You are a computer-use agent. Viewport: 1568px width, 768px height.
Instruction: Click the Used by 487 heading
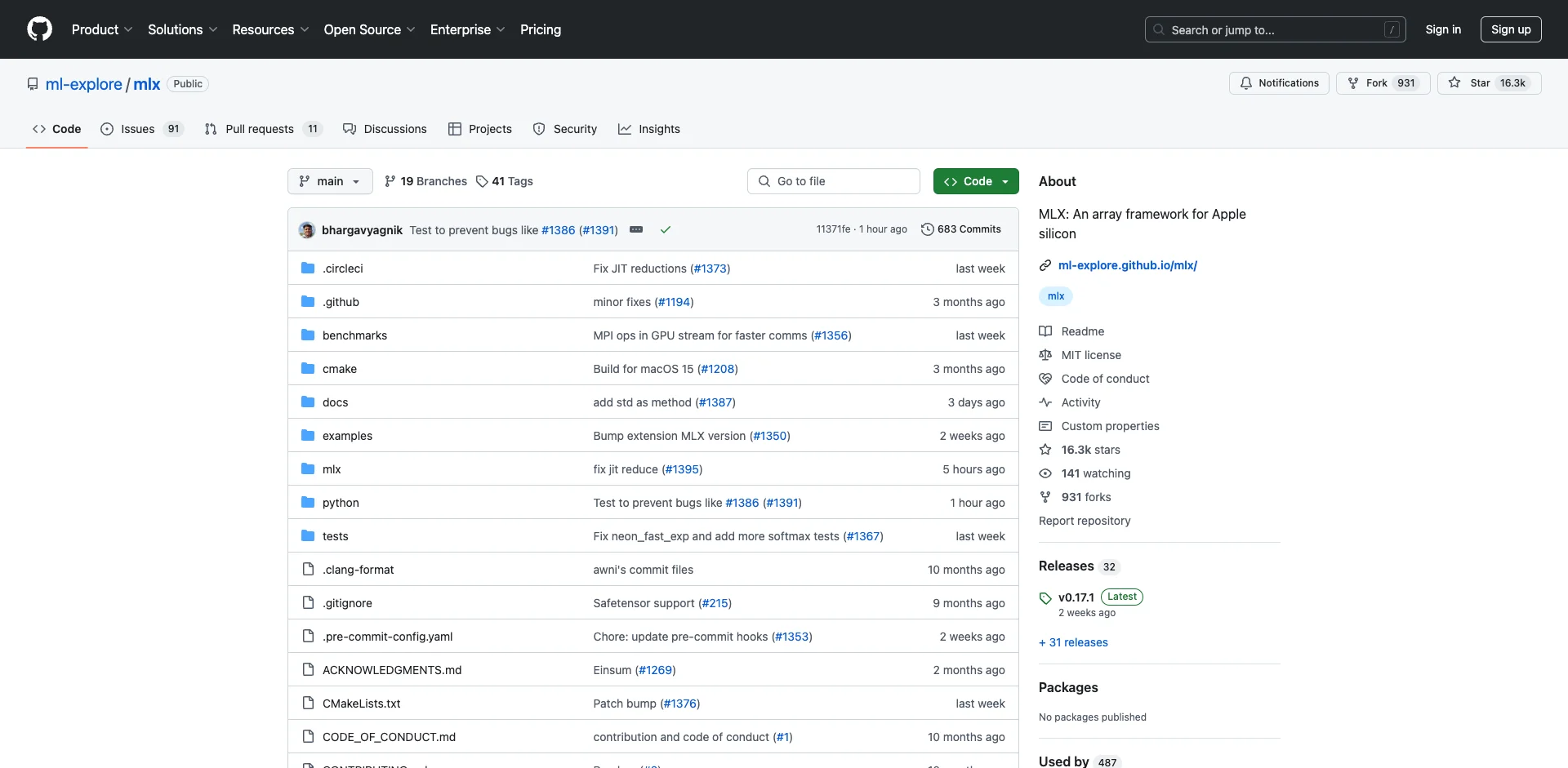pyautogui.click(x=1079, y=761)
